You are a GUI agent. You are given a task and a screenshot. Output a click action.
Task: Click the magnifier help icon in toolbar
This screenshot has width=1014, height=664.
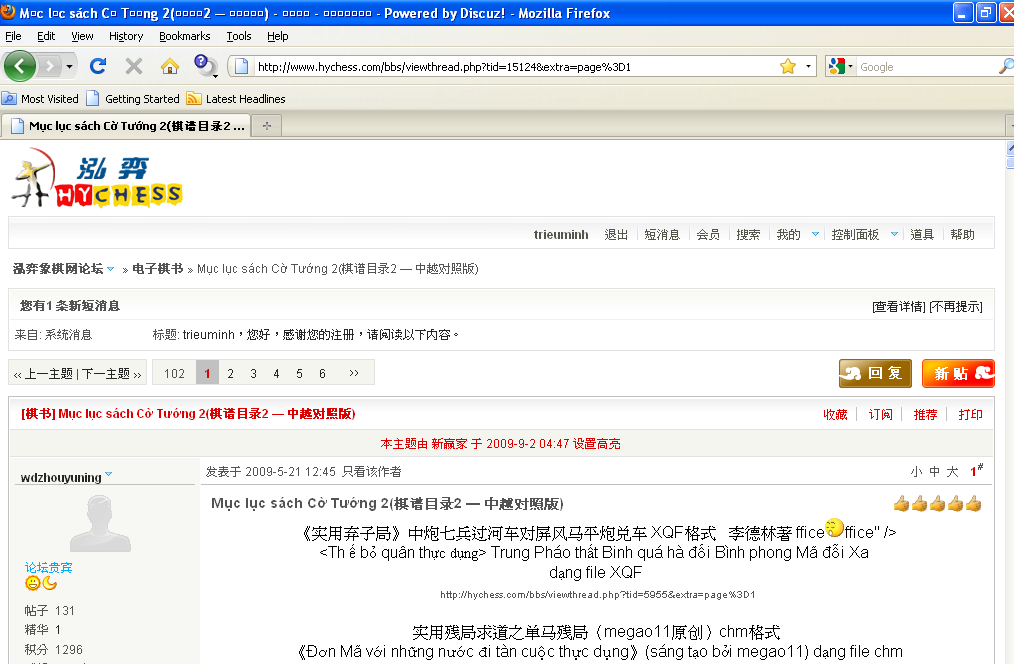205,65
